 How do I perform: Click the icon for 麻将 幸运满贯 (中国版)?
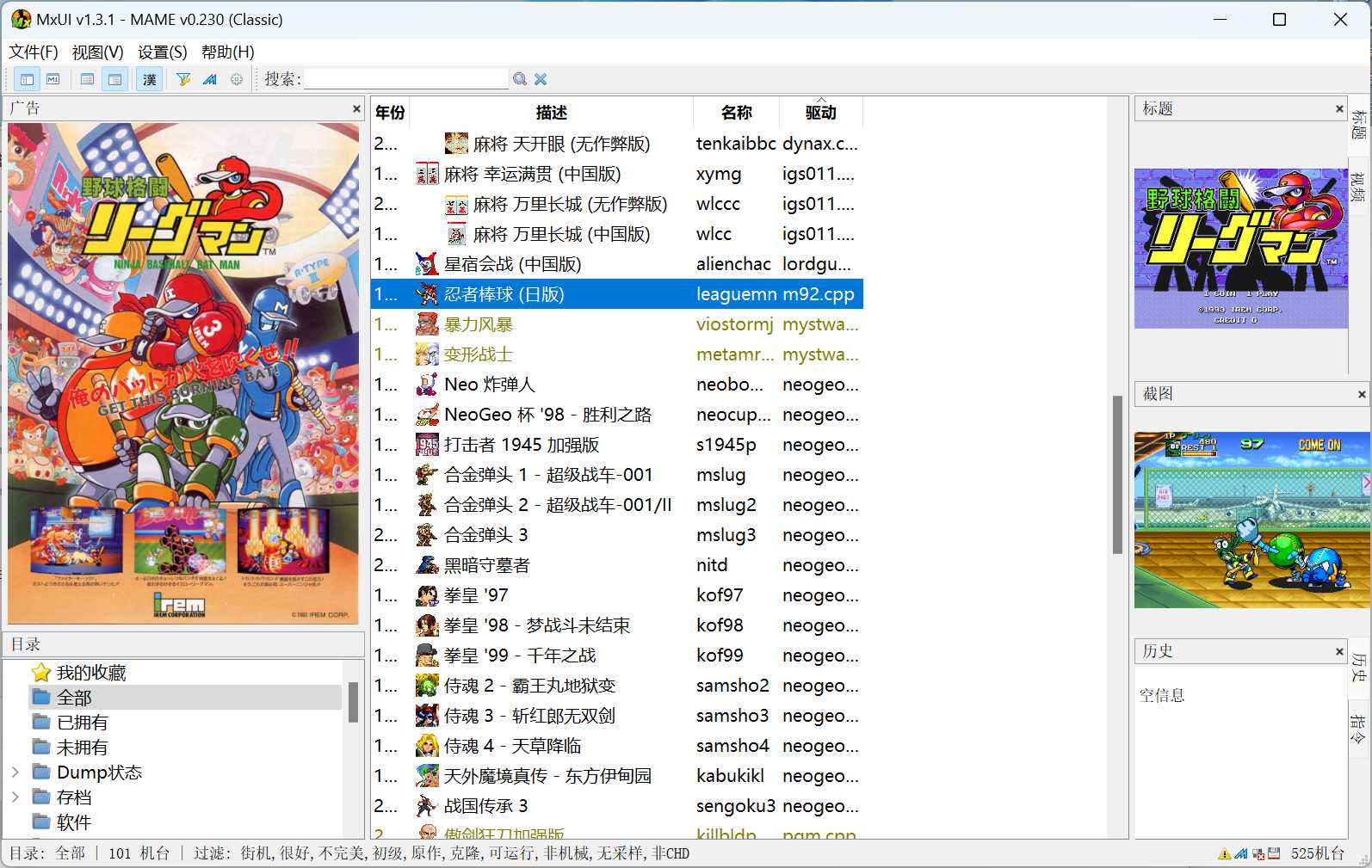click(x=427, y=174)
